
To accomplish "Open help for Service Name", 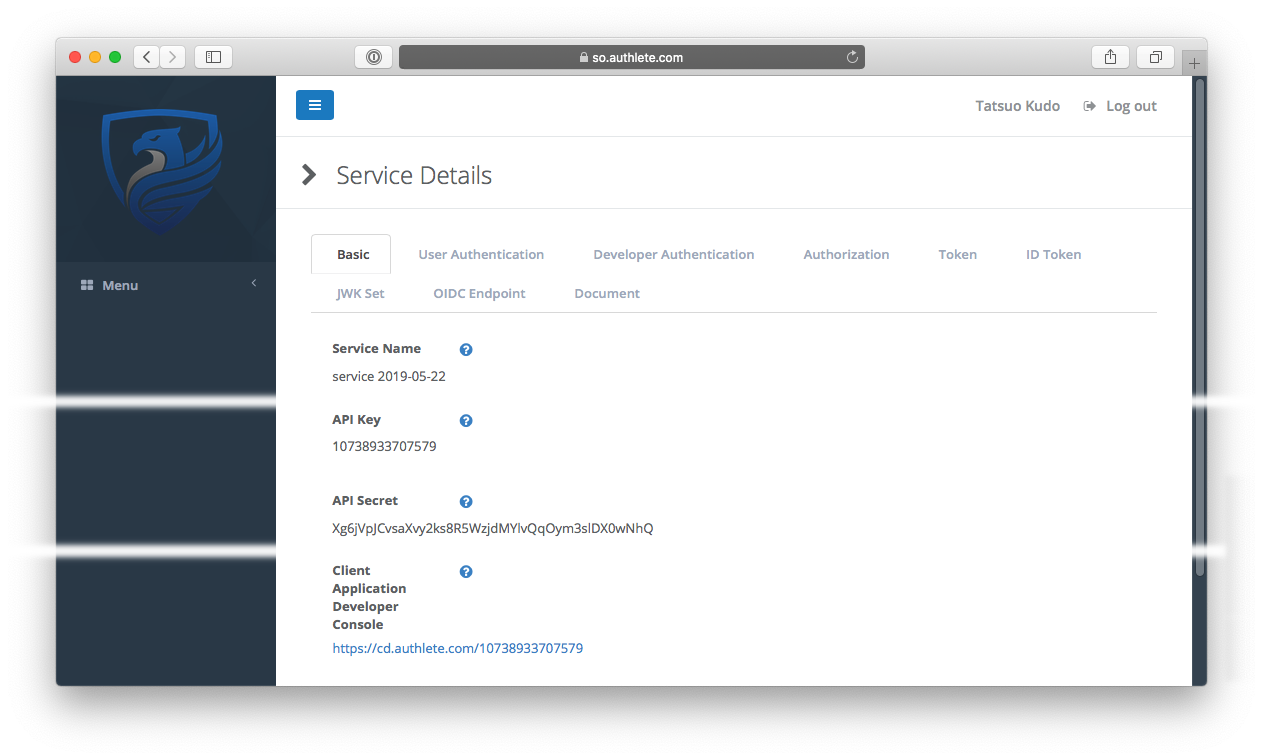I will click(x=466, y=350).
